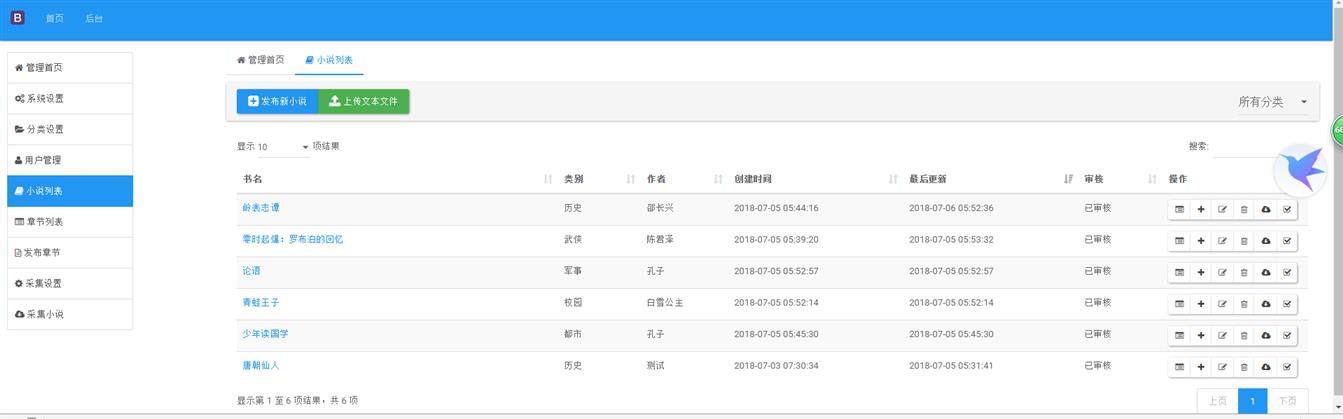The height and width of the screenshot is (419, 1343).
Task: Click the 发布新小说 button
Action: click(277, 101)
